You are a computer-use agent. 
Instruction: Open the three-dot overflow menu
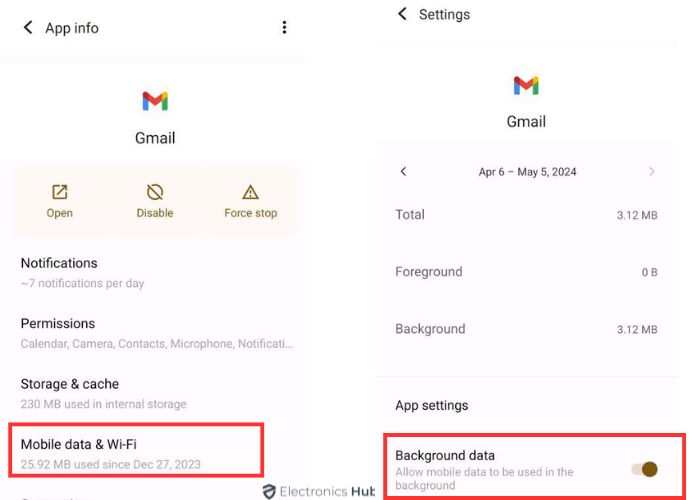pos(284,28)
